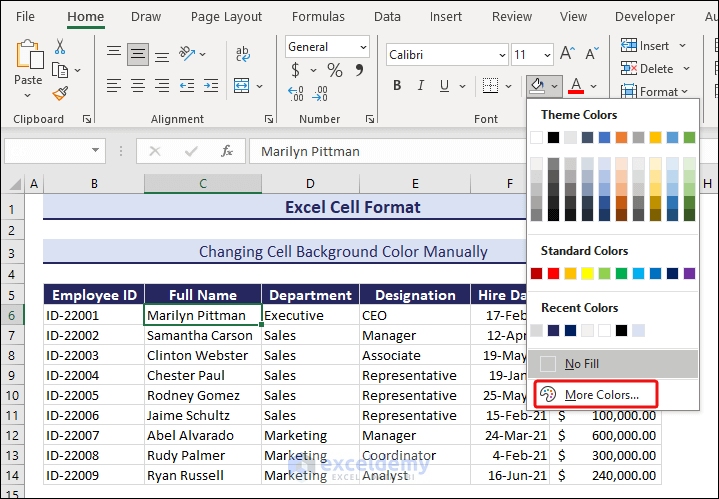This screenshot has height=499, width=719.
Task: Select the Format Painter brush
Action: 60,93
